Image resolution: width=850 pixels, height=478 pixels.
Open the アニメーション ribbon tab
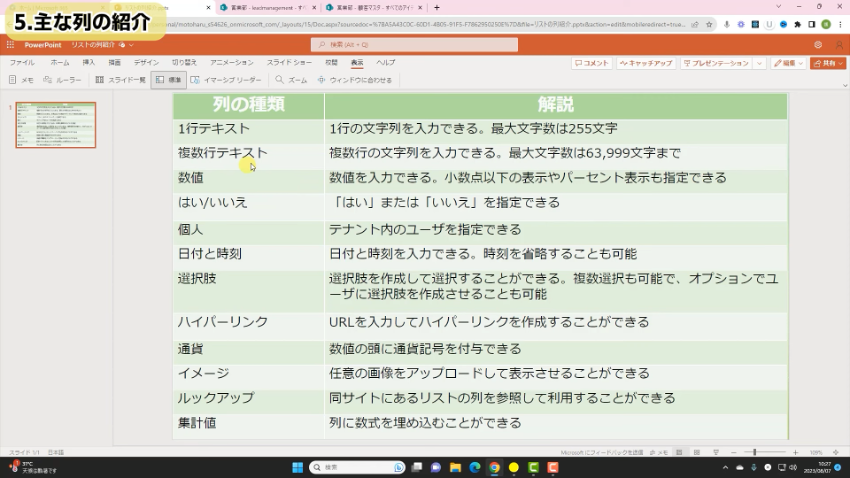click(231, 62)
